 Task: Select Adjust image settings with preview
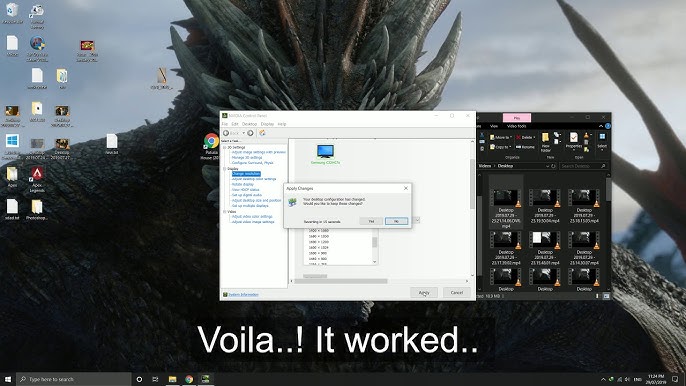click(x=258, y=152)
